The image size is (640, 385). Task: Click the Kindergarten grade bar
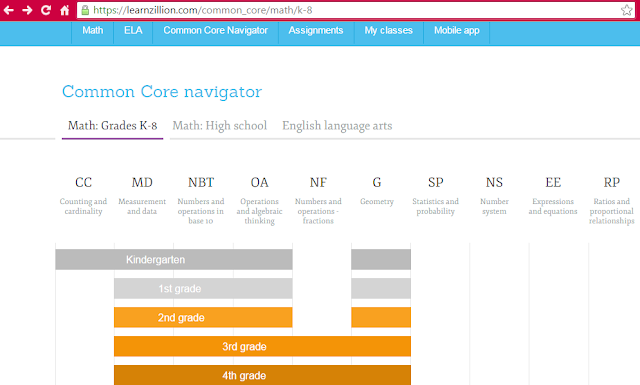coord(174,260)
